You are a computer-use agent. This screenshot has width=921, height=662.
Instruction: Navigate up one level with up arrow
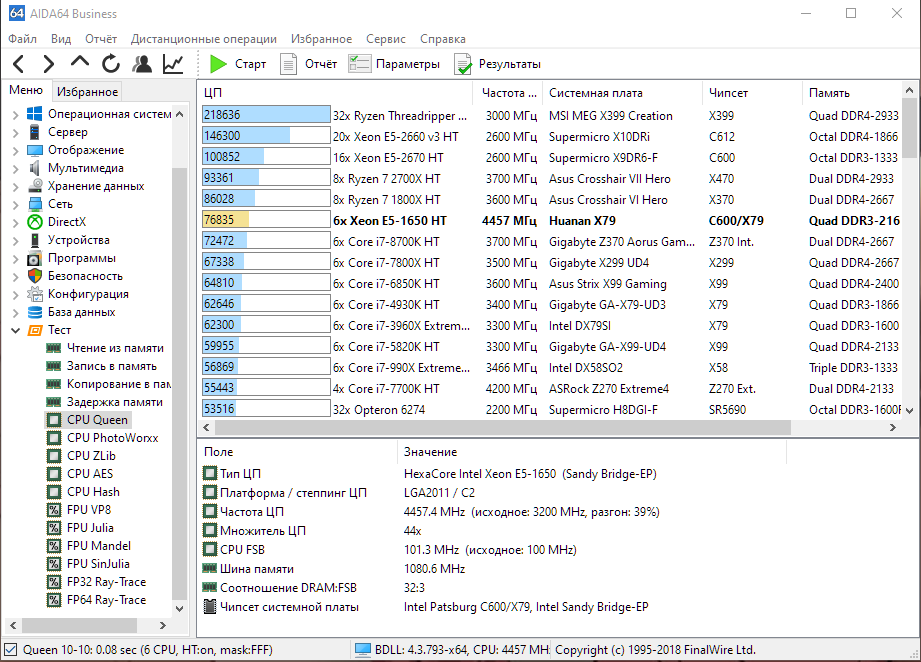pyautogui.click(x=80, y=62)
